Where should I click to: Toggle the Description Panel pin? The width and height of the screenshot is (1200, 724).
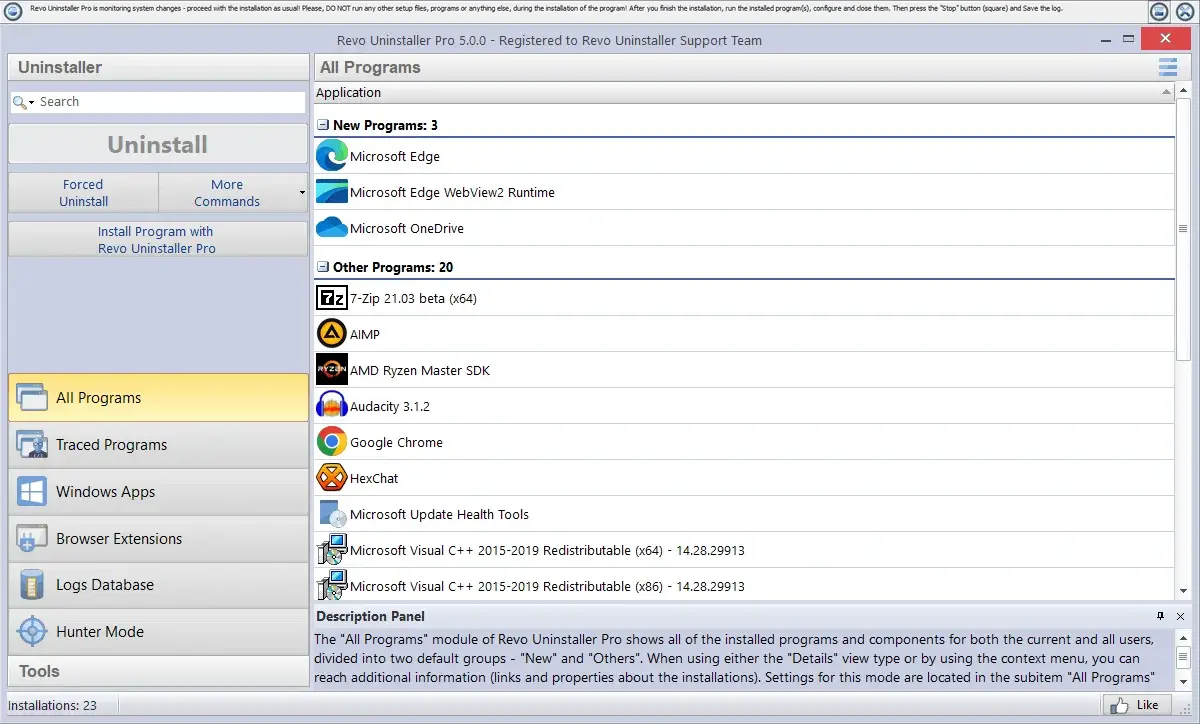1161,616
